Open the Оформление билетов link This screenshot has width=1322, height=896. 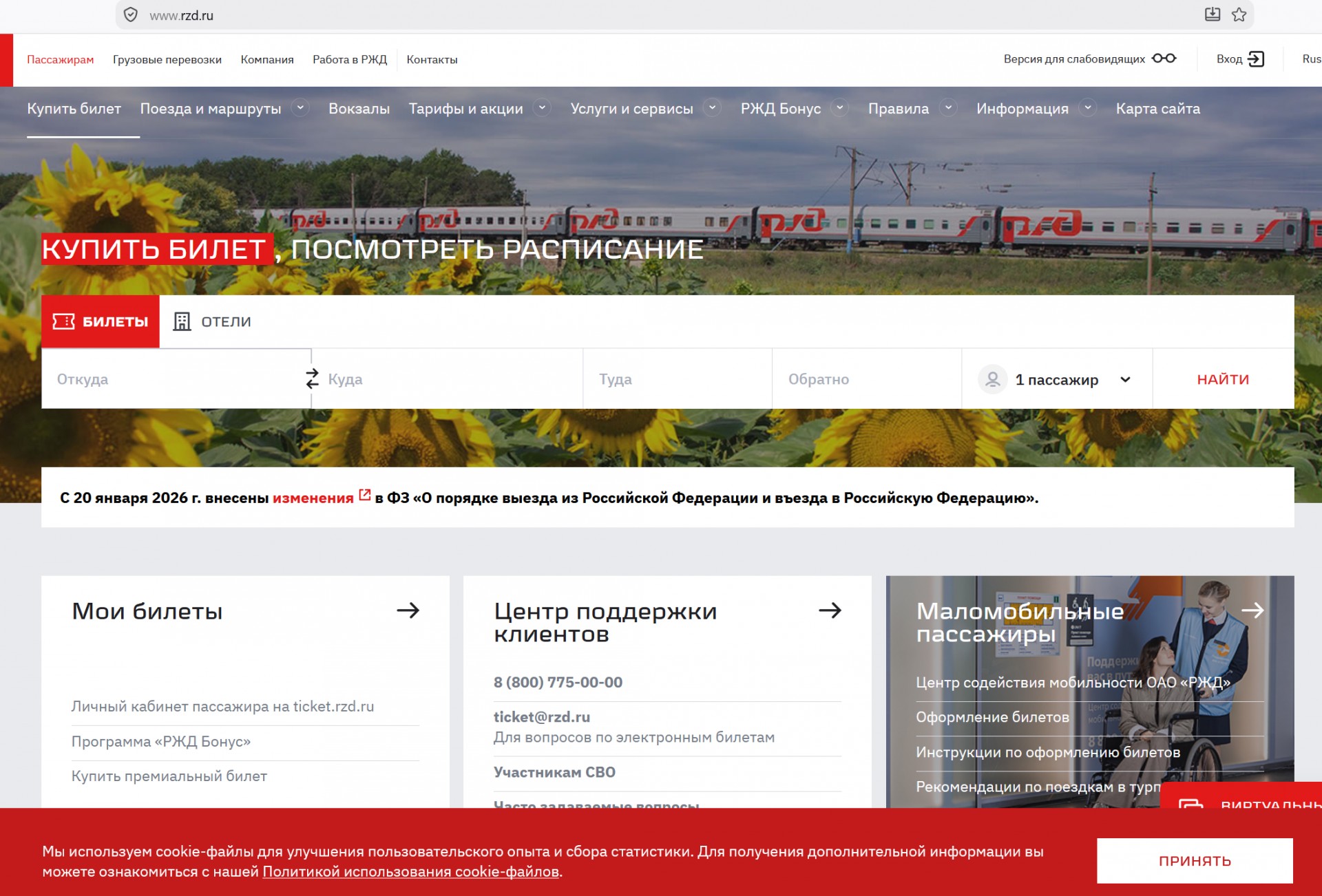[x=992, y=717]
